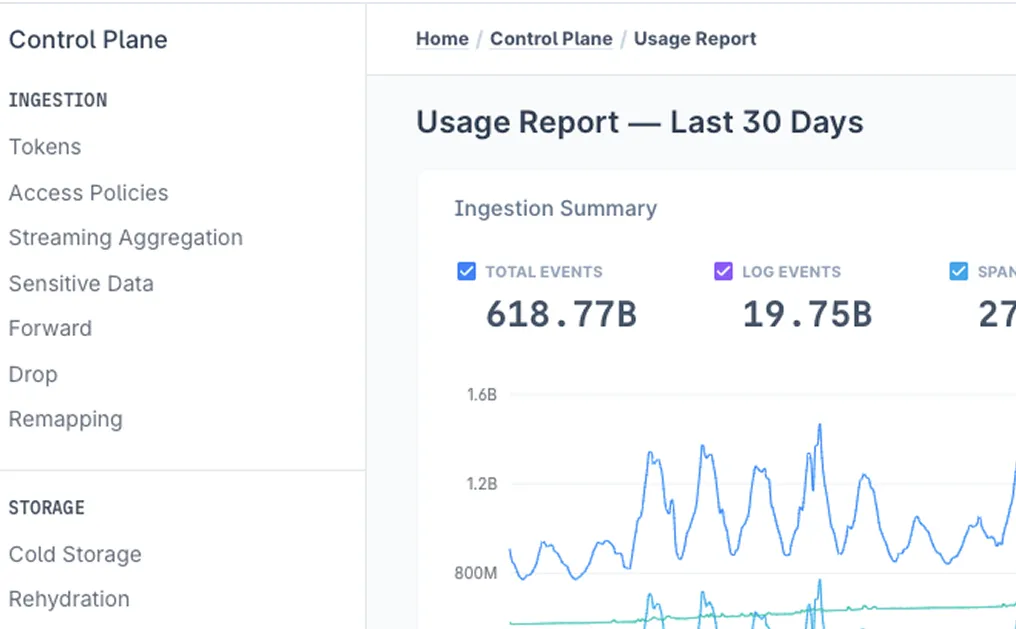This screenshot has width=1016, height=629.
Task: Go to Access Policies page
Action: (88, 193)
